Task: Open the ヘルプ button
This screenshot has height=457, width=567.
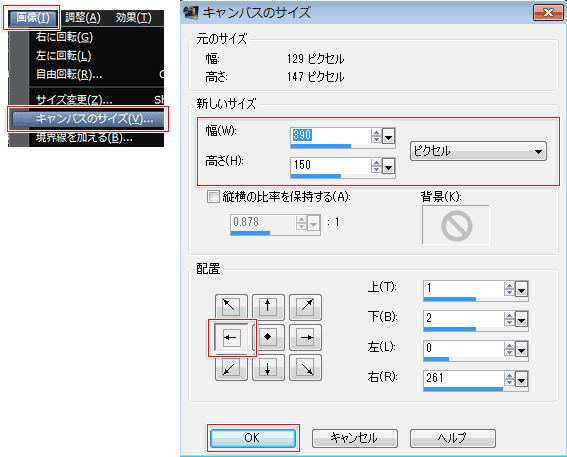Action: 452,438
